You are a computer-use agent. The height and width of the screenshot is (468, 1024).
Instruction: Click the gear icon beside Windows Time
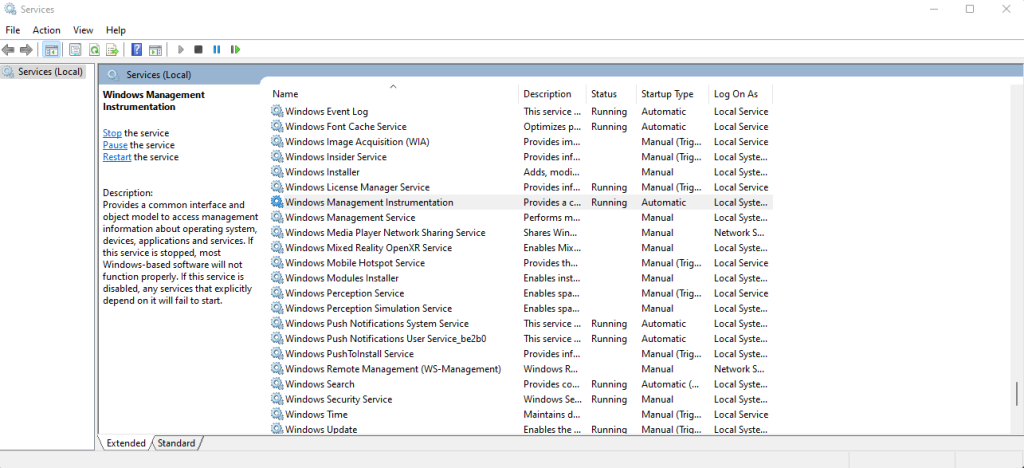(277, 414)
